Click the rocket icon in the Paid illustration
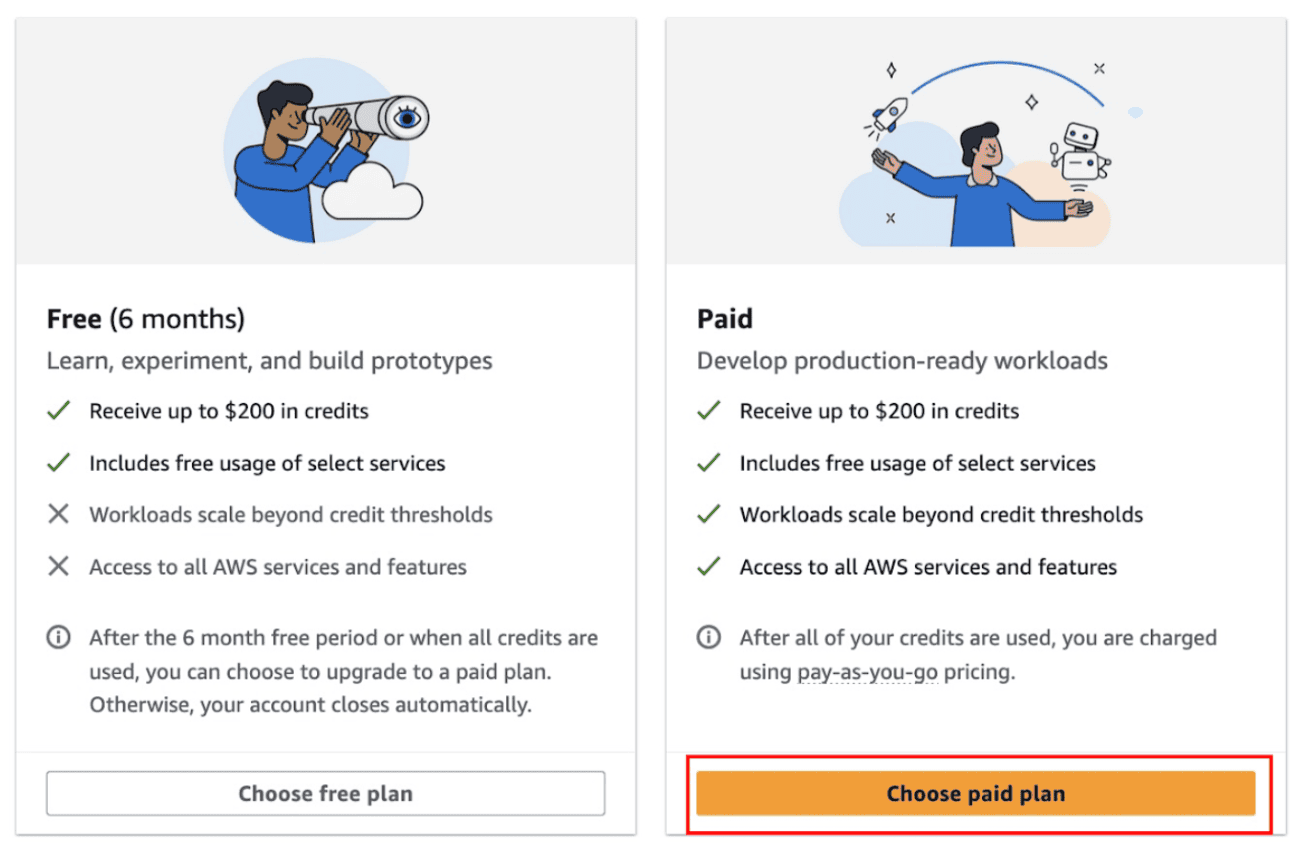 pyautogui.click(x=889, y=113)
